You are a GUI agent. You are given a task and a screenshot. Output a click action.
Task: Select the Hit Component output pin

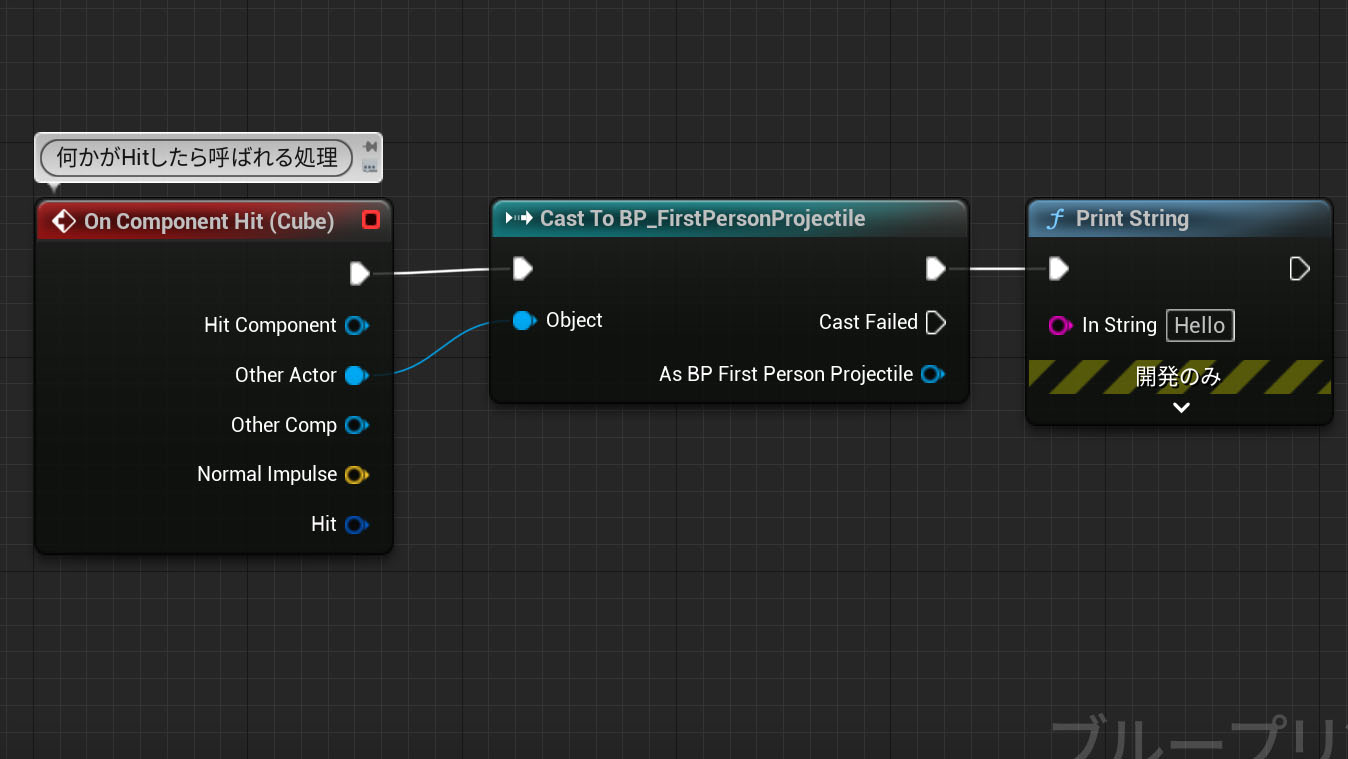(x=356, y=325)
